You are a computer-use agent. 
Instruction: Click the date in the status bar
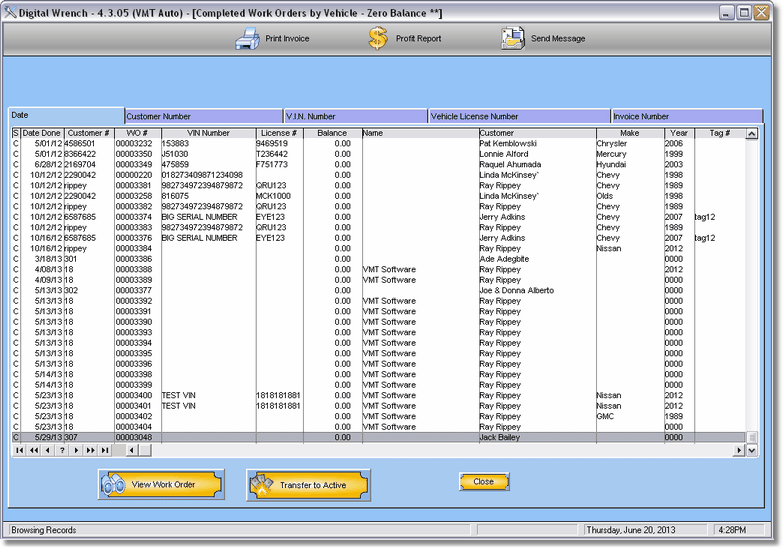(x=631, y=530)
